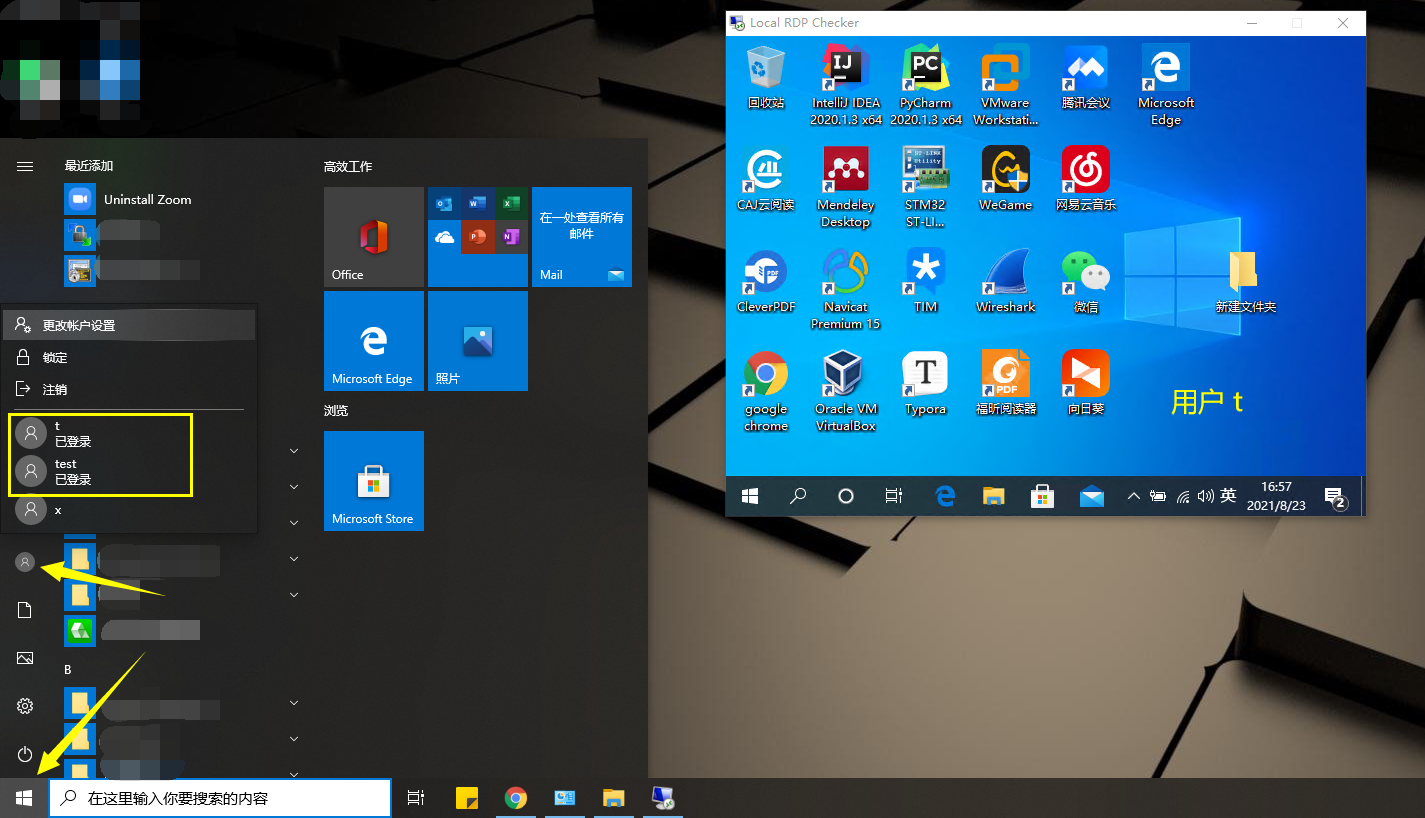Open the Office tile
Image resolution: width=1425 pixels, height=818 pixels.
pos(374,237)
